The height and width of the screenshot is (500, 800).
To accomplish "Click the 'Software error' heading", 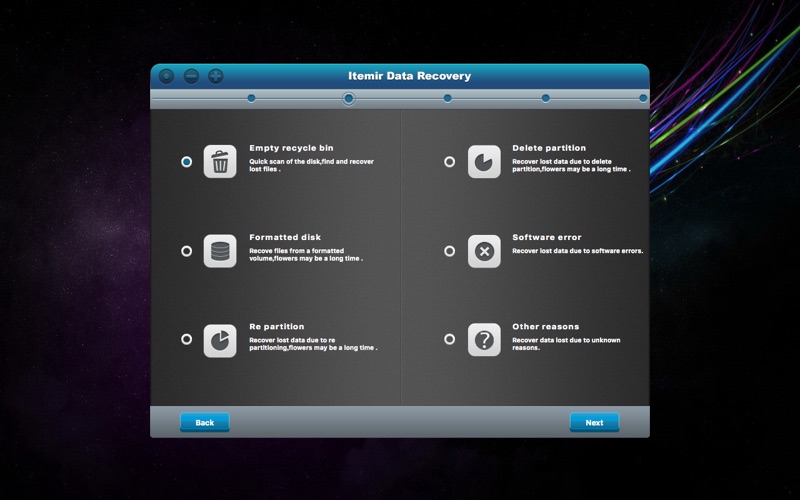I will (x=547, y=237).
